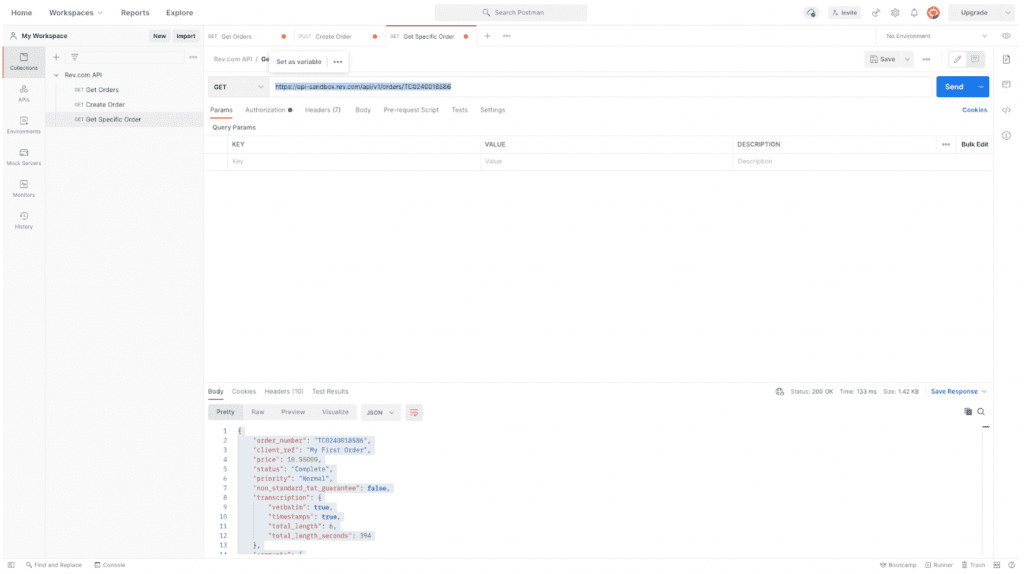This screenshot has width=1024, height=574.
Task: Open the Workspaces dropdown menu
Action: (x=76, y=13)
